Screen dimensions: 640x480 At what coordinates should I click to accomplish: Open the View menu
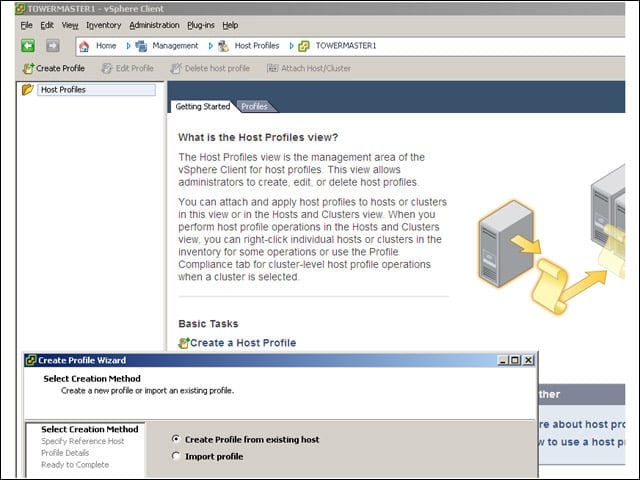pos(70,25)
